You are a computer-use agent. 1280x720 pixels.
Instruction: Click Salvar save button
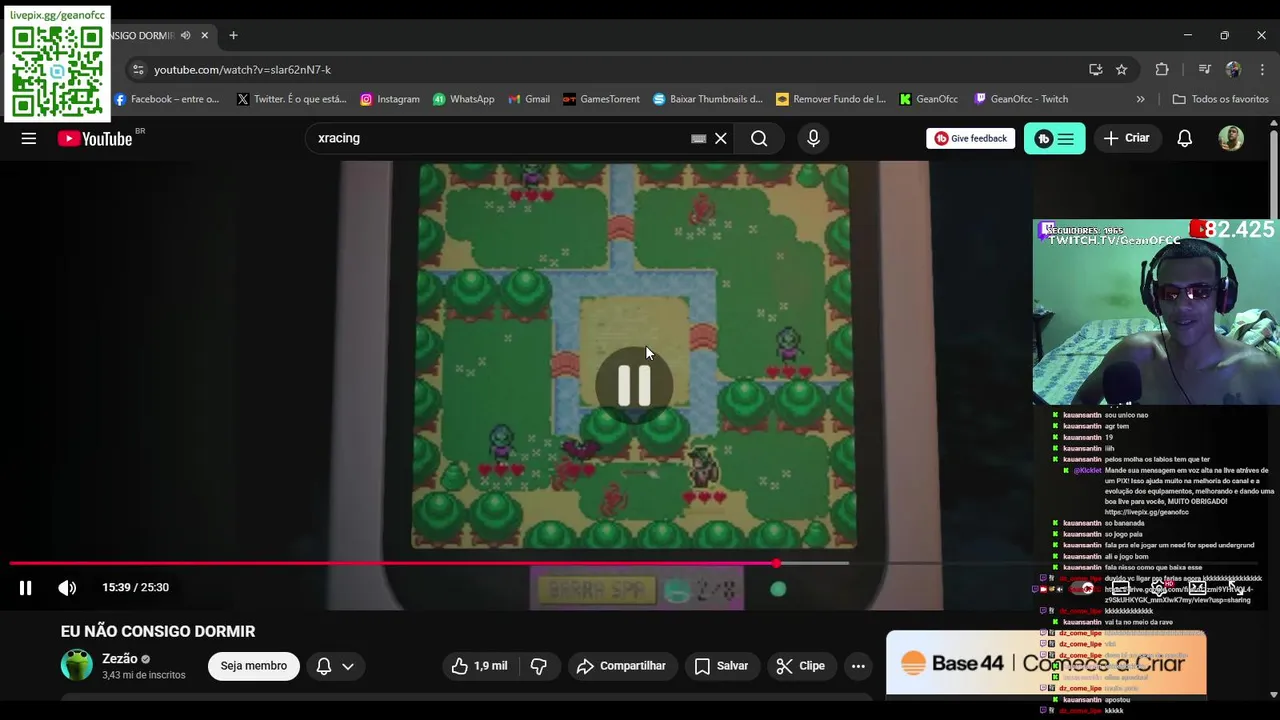(721, 666)
